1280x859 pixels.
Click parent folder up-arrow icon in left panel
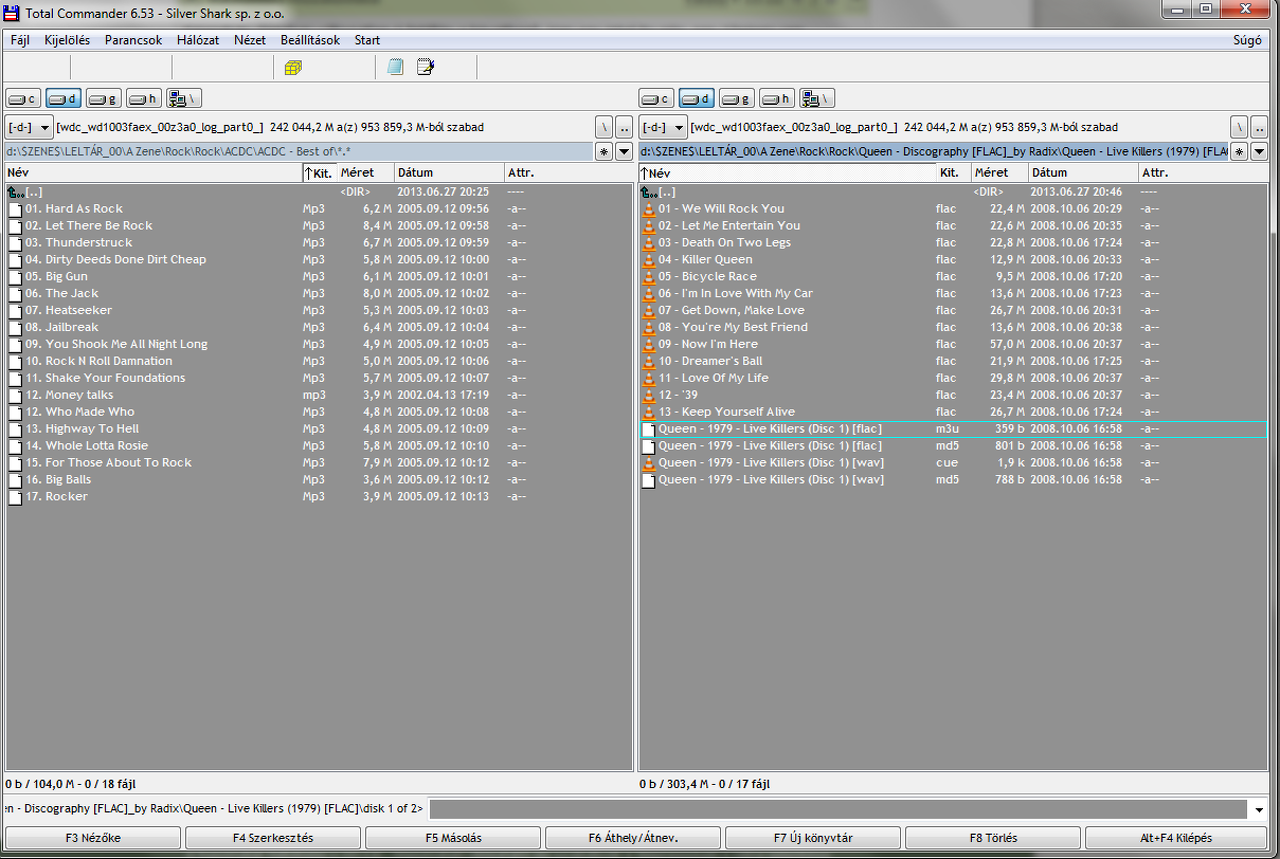15,192
